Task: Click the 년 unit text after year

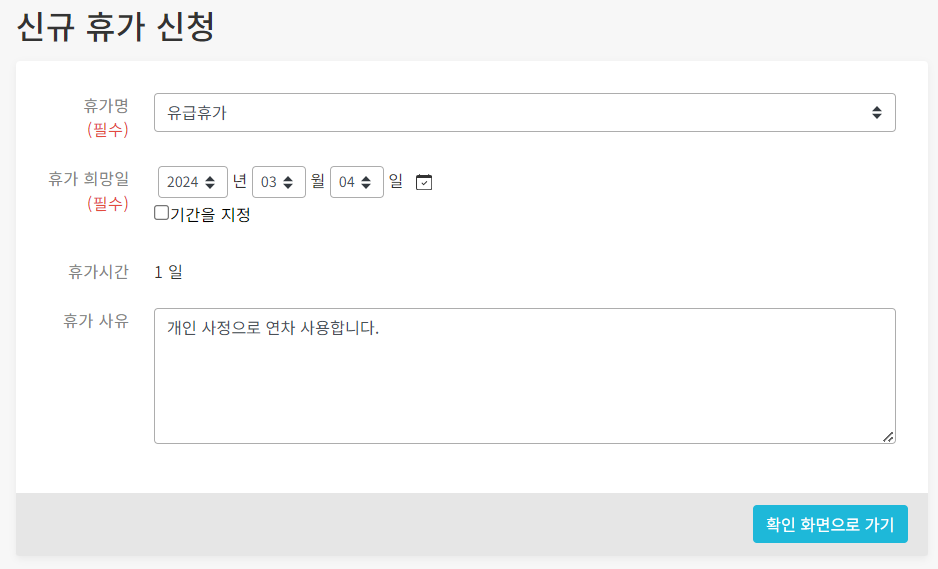Action: (240, 182)
